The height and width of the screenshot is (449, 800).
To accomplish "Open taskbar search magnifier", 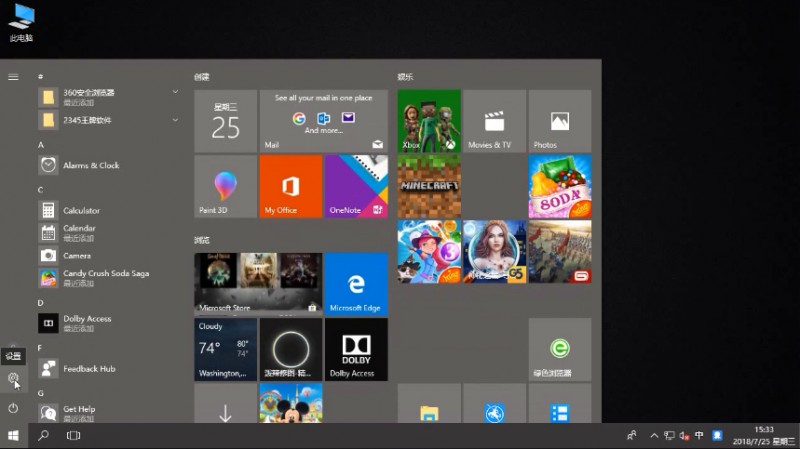I will 43,436.
